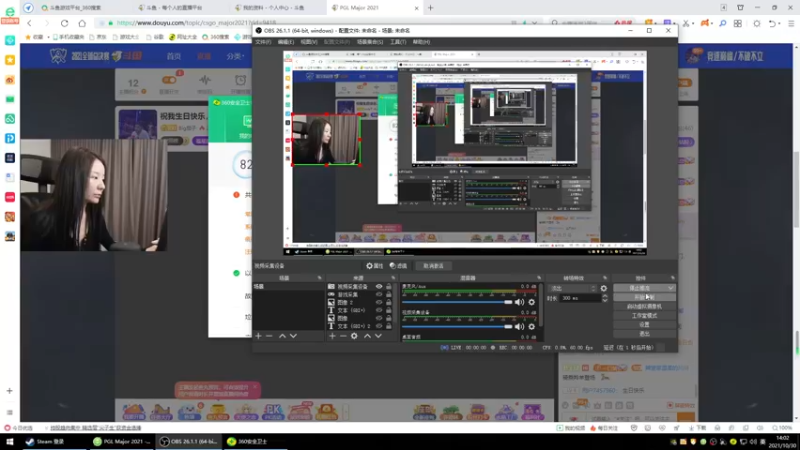Open OBS 帮助(H) menu
800x450 pixels.
(x=421, y=42)
